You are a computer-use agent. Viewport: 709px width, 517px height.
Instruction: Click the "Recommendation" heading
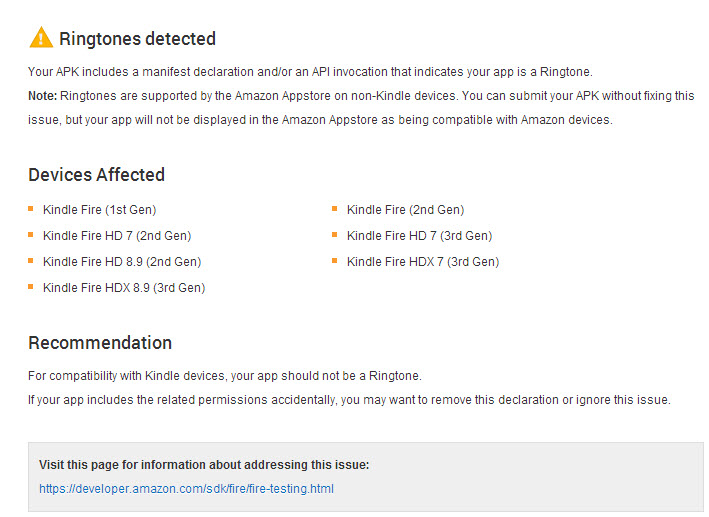(x=100, y=343)
